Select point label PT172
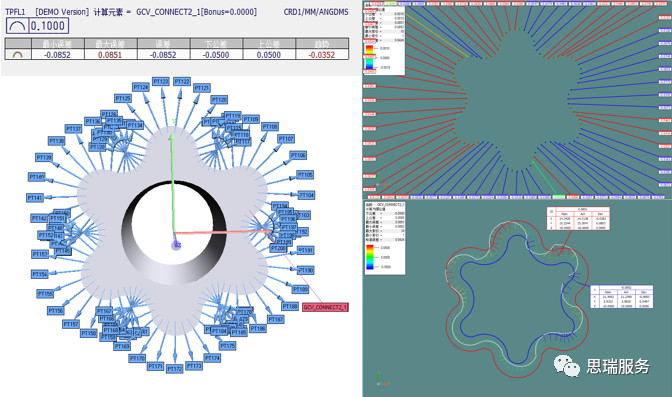Screen dimensions: 672x397 pyautogui.click(x=175, y=369)
